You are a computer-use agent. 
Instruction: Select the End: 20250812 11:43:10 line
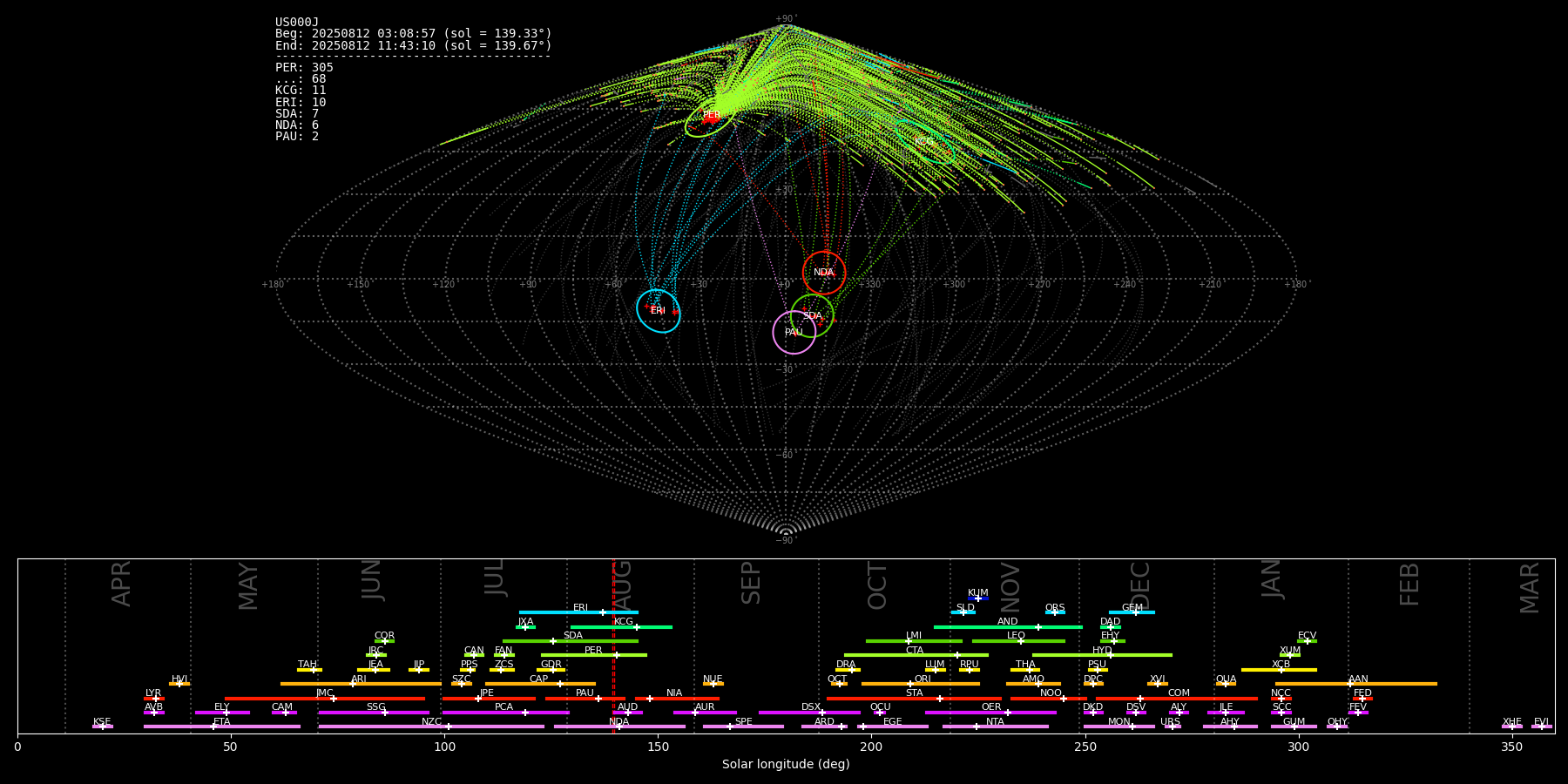tap(414, 45)
